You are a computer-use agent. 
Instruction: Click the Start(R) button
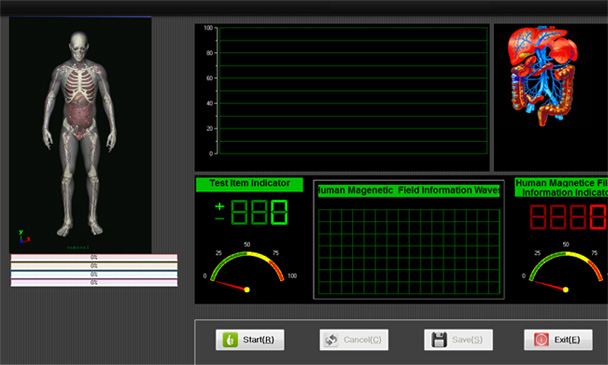click(x=250, y=340)
